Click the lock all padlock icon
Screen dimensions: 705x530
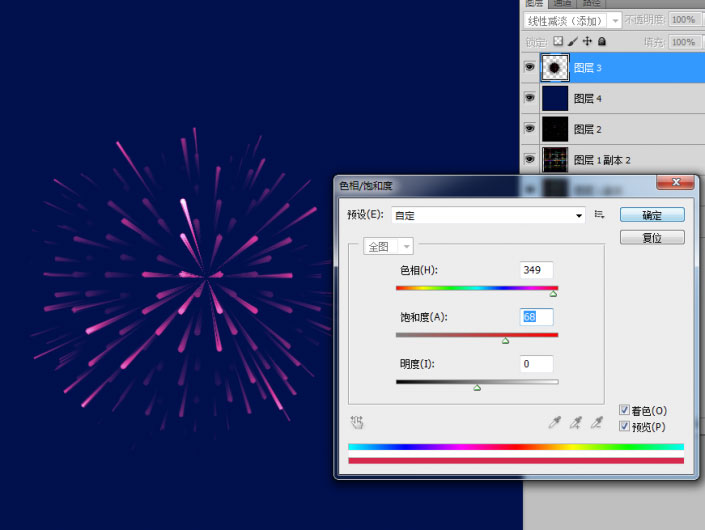[601, 42]
